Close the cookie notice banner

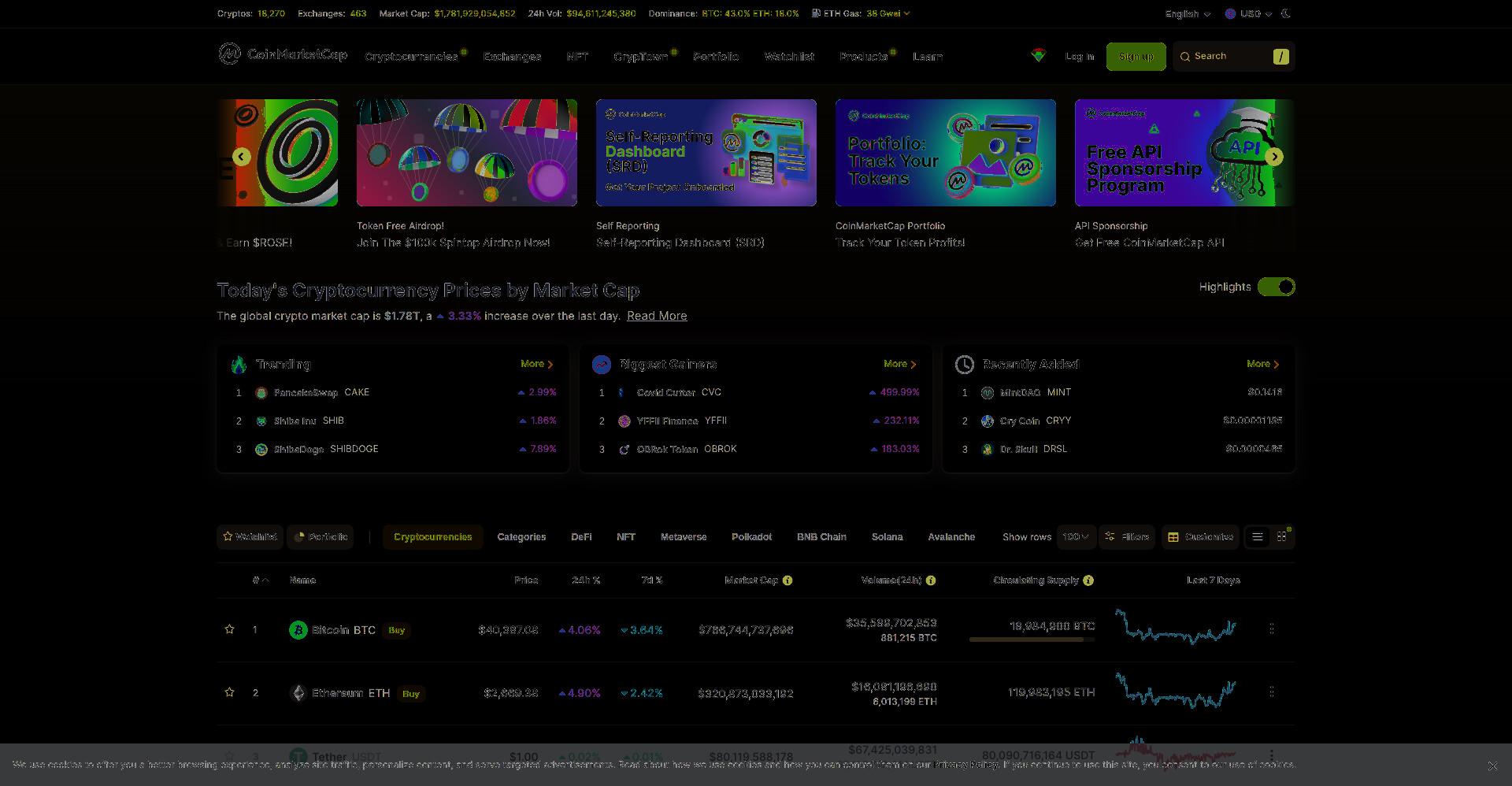coord(1492,766)
